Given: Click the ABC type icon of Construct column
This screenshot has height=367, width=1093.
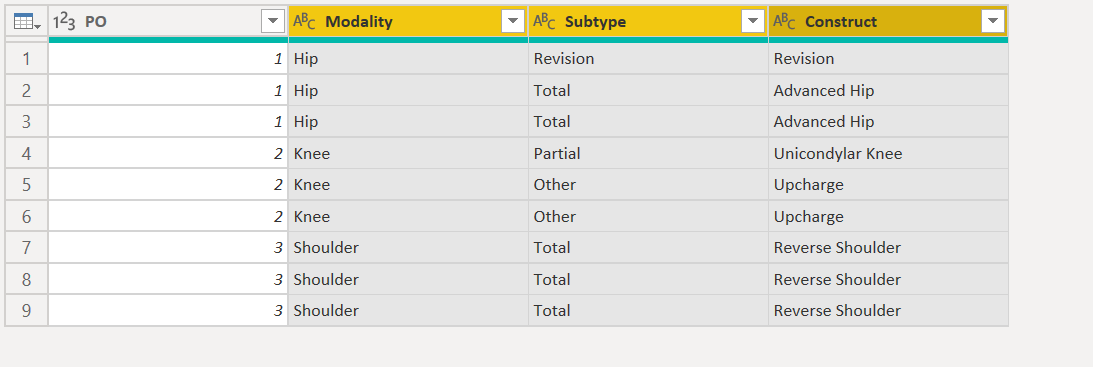Looking at the screenshot, I should pos(784,22).
